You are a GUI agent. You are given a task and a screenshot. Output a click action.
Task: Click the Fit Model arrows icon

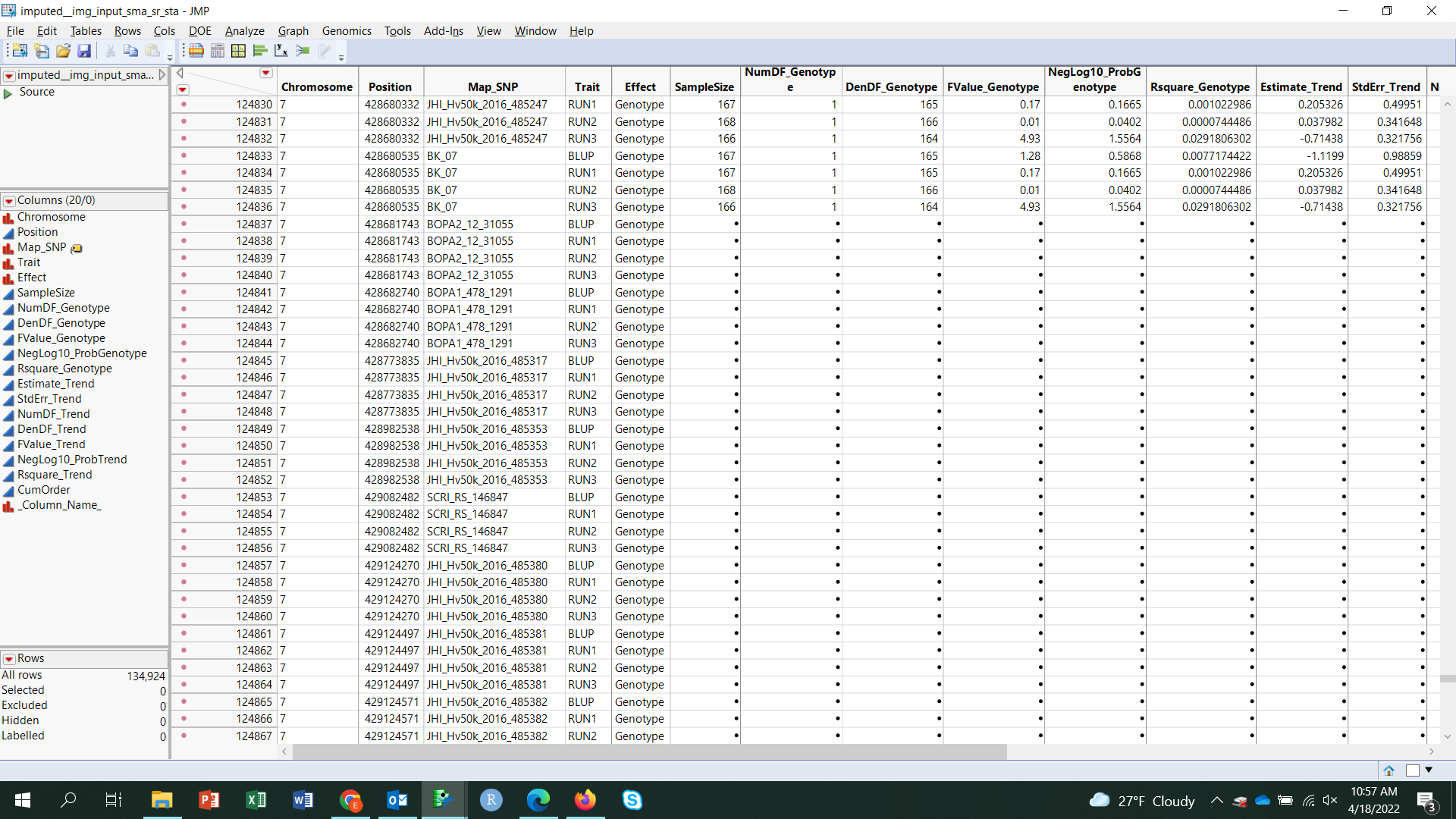pyautogui.click(x=303, y=51)
